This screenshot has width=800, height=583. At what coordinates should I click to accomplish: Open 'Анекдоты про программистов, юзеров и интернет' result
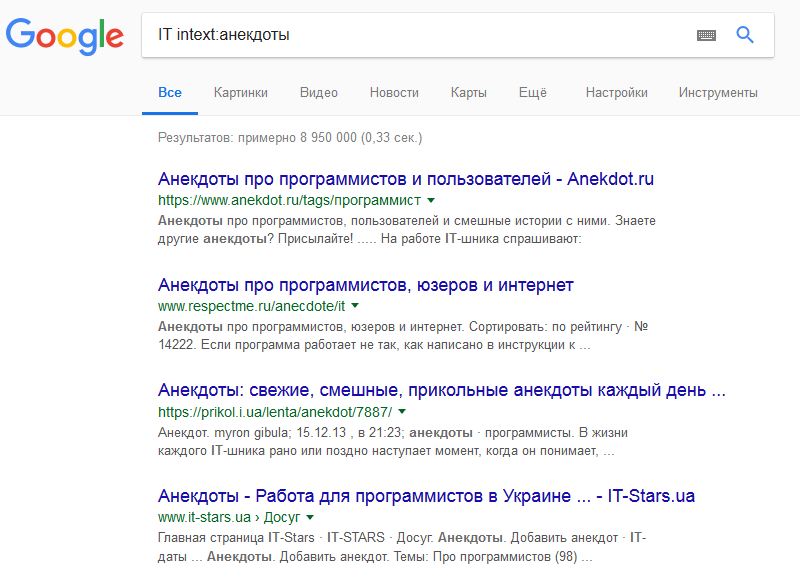365,285
